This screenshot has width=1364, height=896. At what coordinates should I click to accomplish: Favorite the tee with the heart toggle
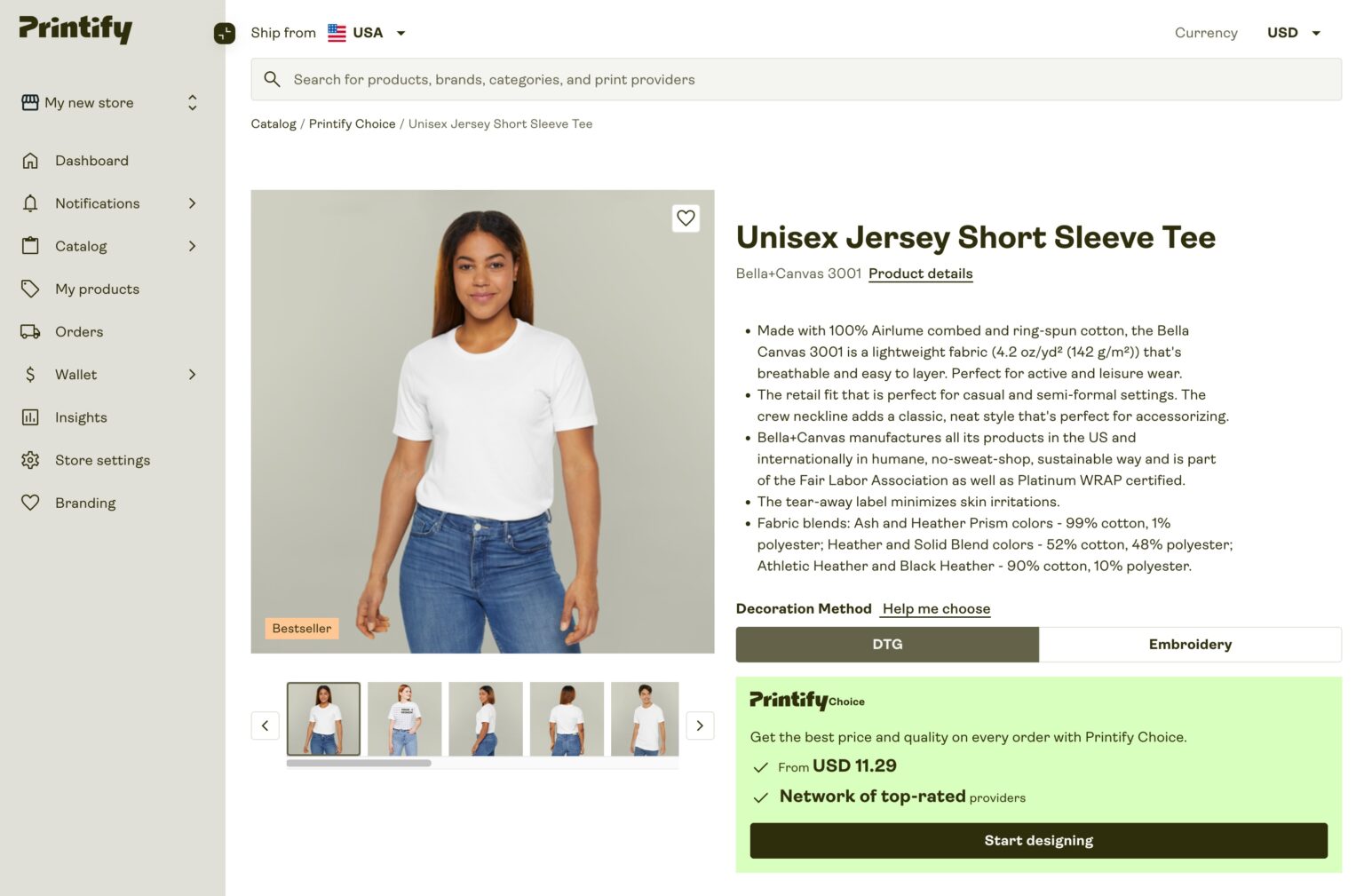[686, 218]
